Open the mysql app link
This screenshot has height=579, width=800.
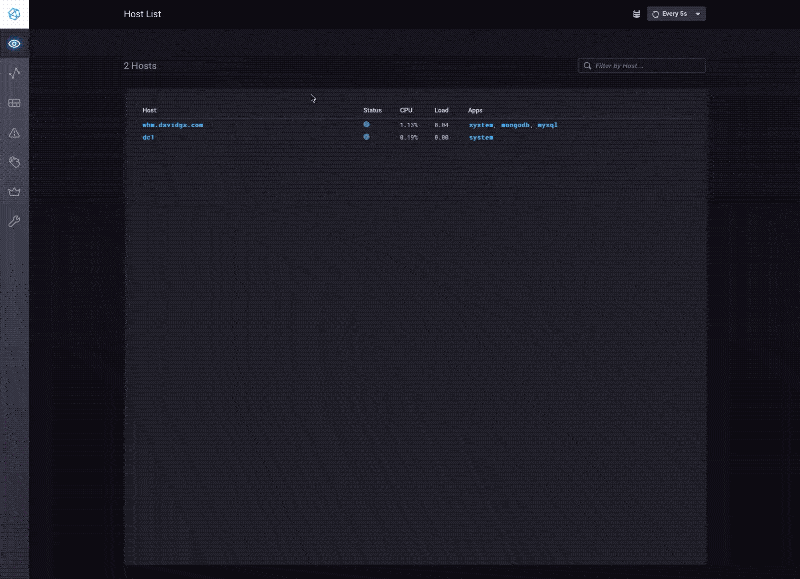point(547,125)
